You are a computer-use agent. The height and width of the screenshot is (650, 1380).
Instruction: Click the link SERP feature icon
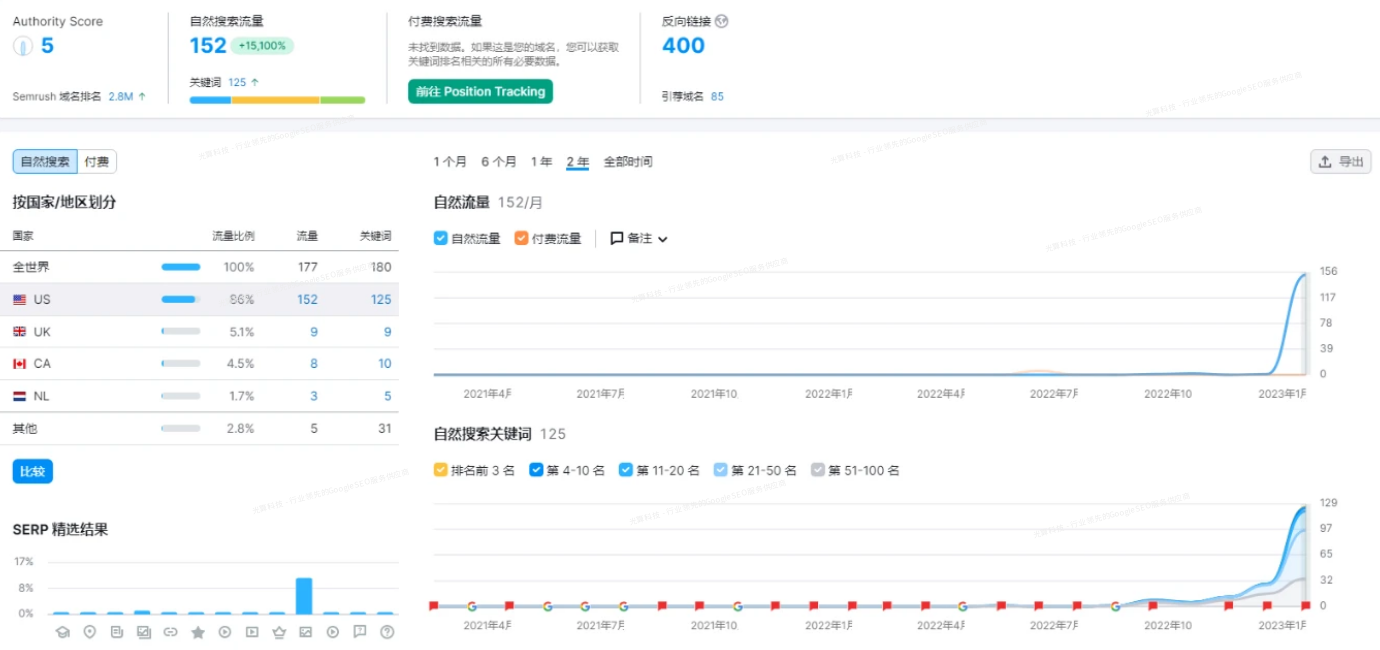(170, 631)
